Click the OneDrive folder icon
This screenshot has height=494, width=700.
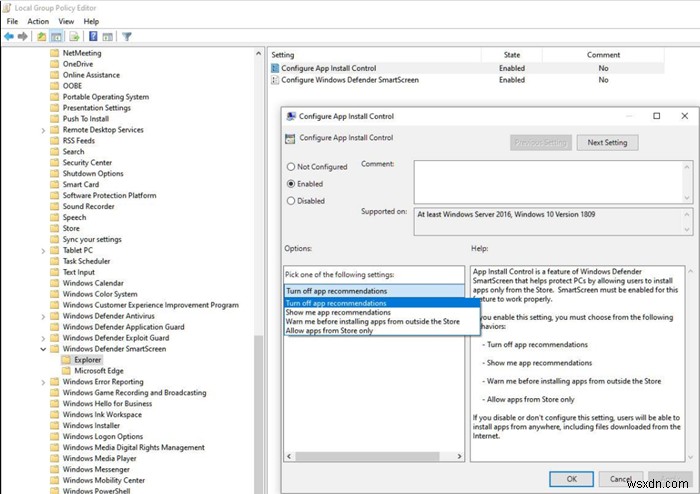[54, 64]
